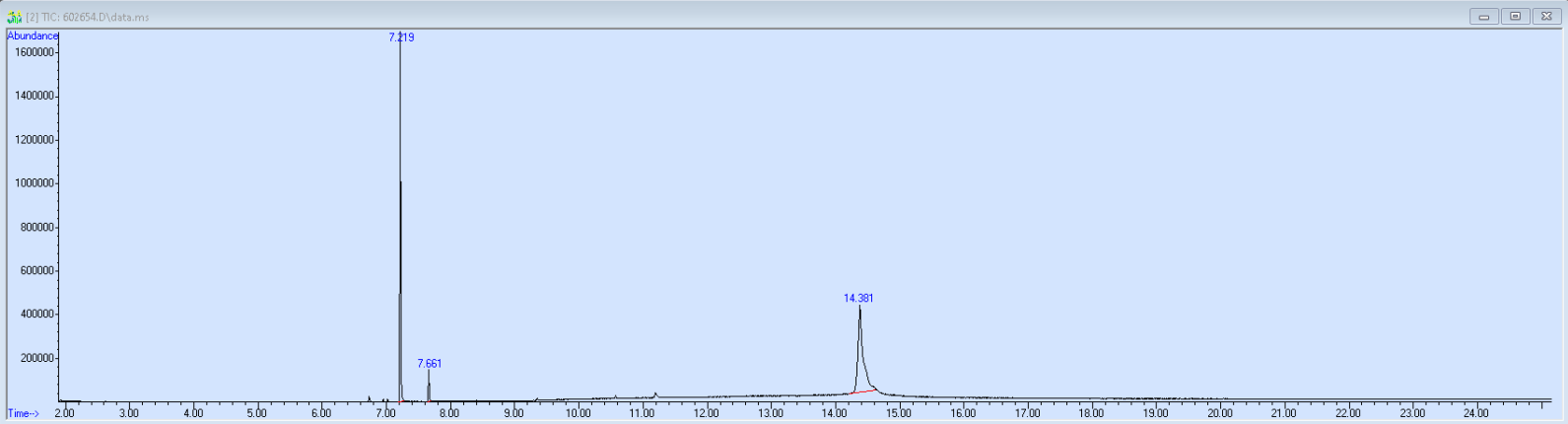Viewport: 1568px width, 424px height.
Task: Click the 1600000 abundance tick label
Action: 34,52
